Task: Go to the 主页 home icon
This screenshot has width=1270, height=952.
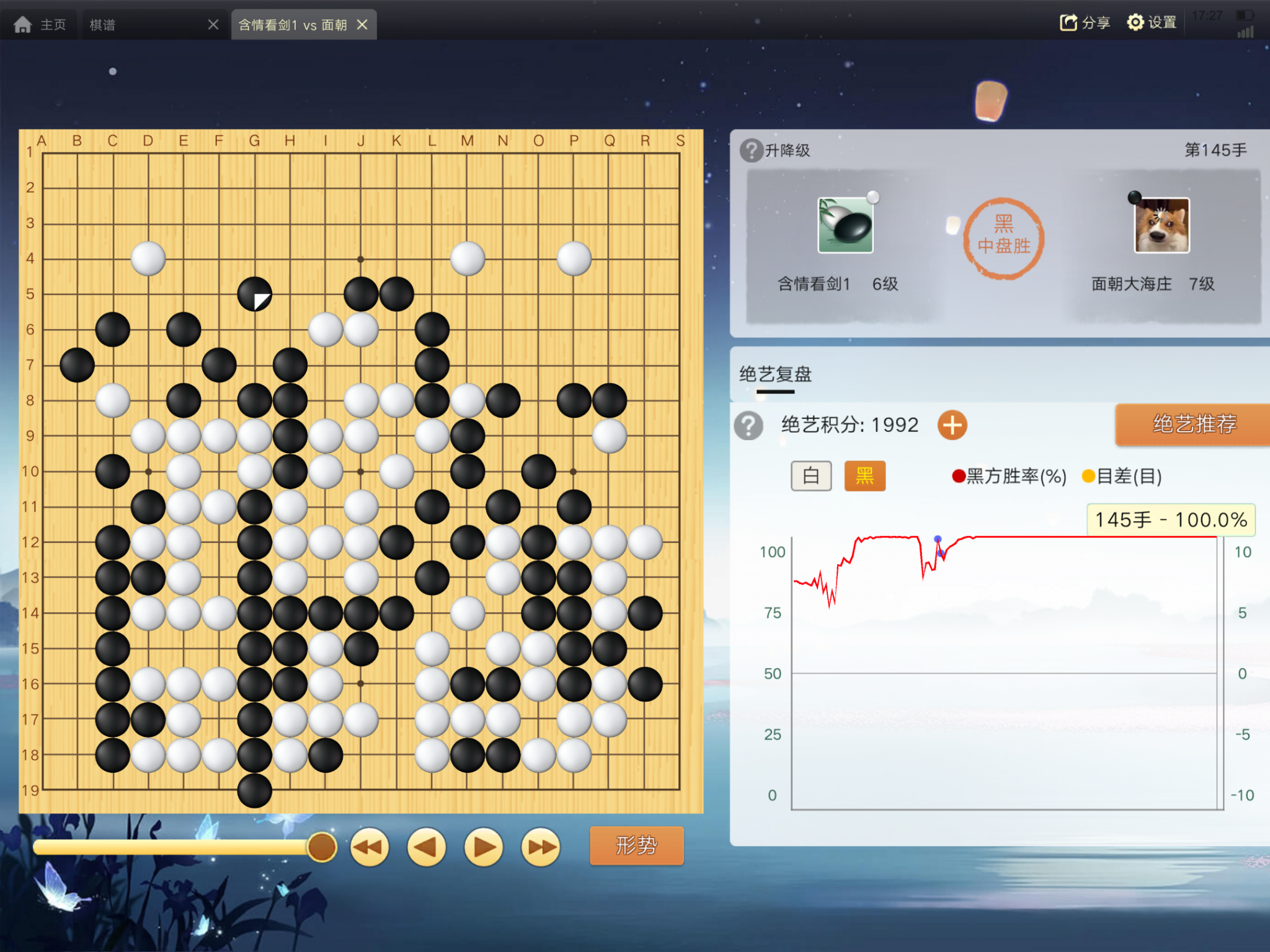Action: click(23, 25)
